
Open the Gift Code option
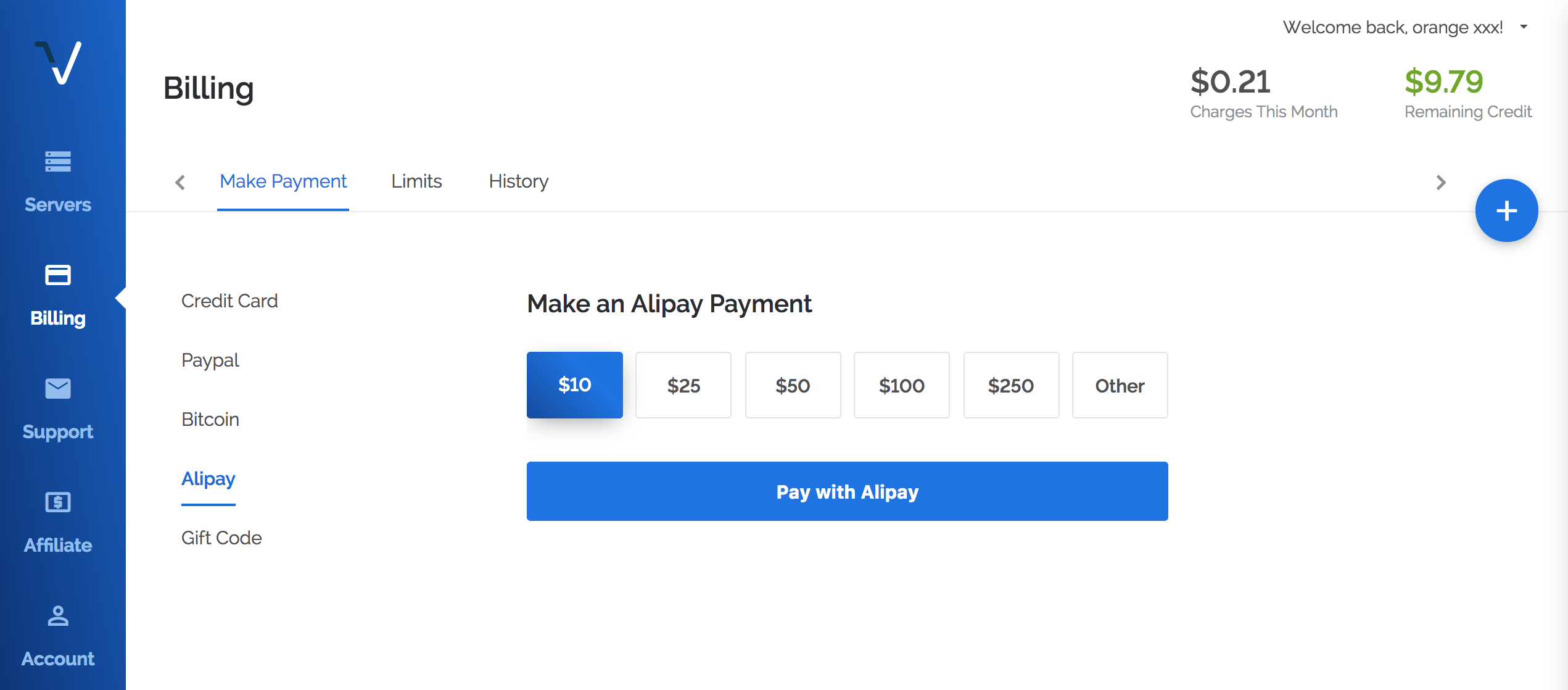tap(221, 538)
